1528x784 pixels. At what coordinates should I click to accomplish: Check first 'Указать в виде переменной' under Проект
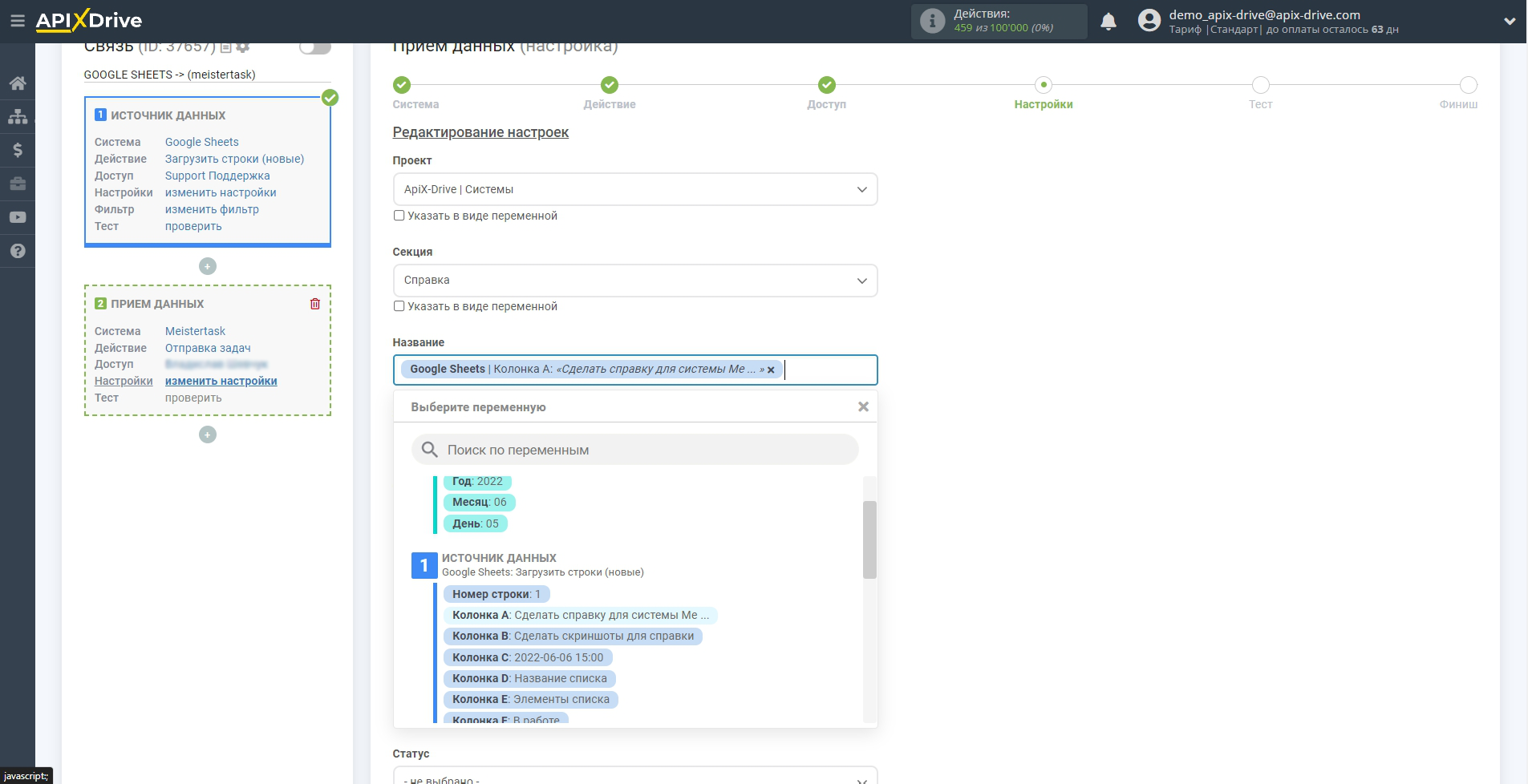tap(399, 216)
